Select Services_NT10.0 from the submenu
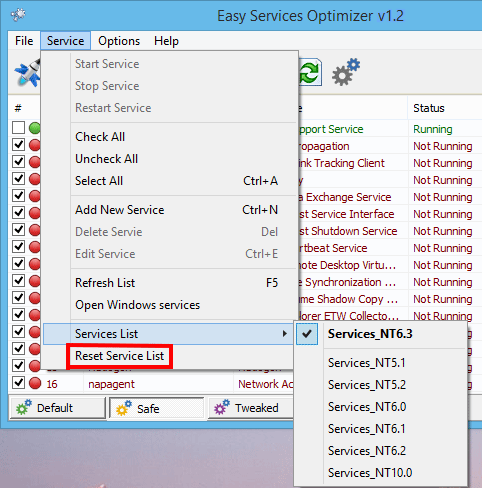482x488 pixels. [x=370, y=473]
